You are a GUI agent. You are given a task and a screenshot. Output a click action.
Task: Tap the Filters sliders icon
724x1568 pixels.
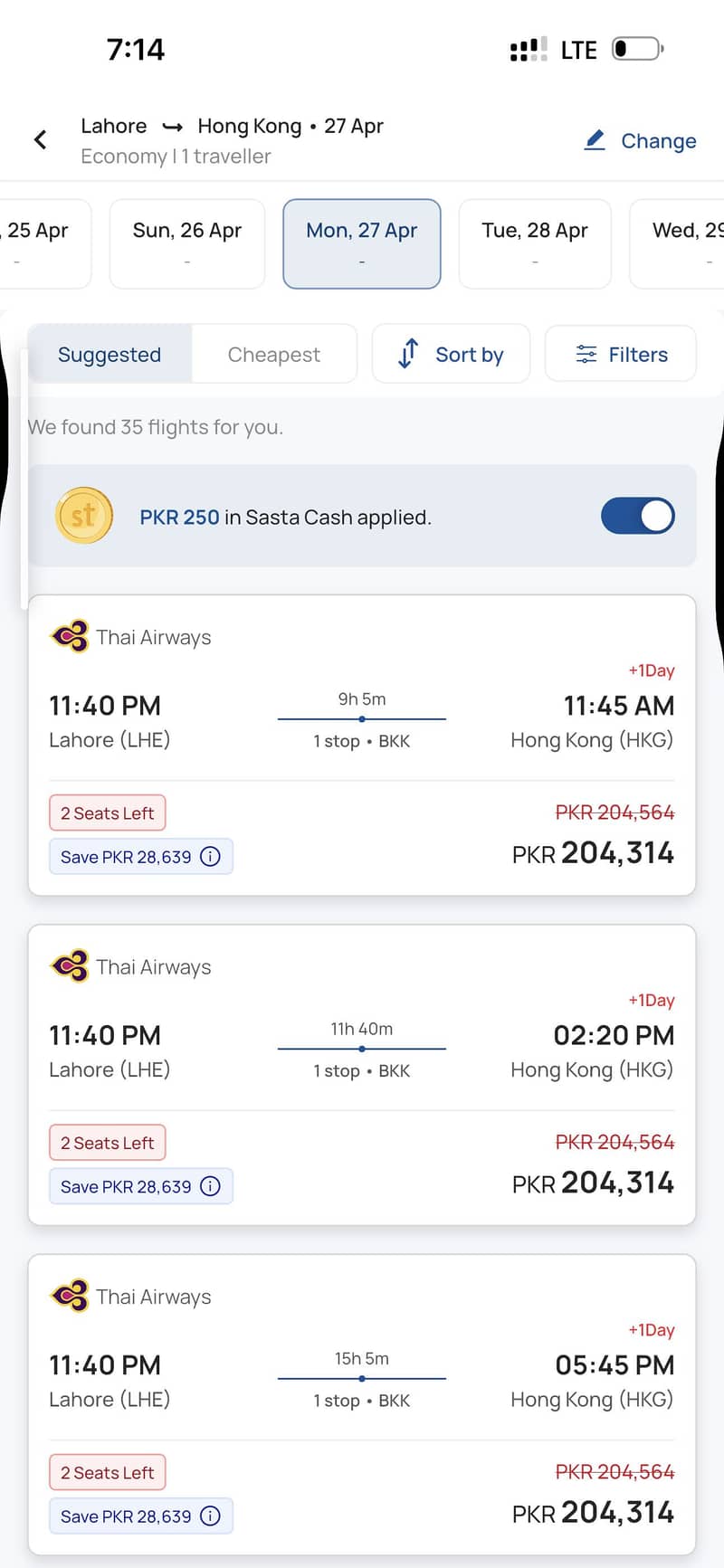coord(586,354)
